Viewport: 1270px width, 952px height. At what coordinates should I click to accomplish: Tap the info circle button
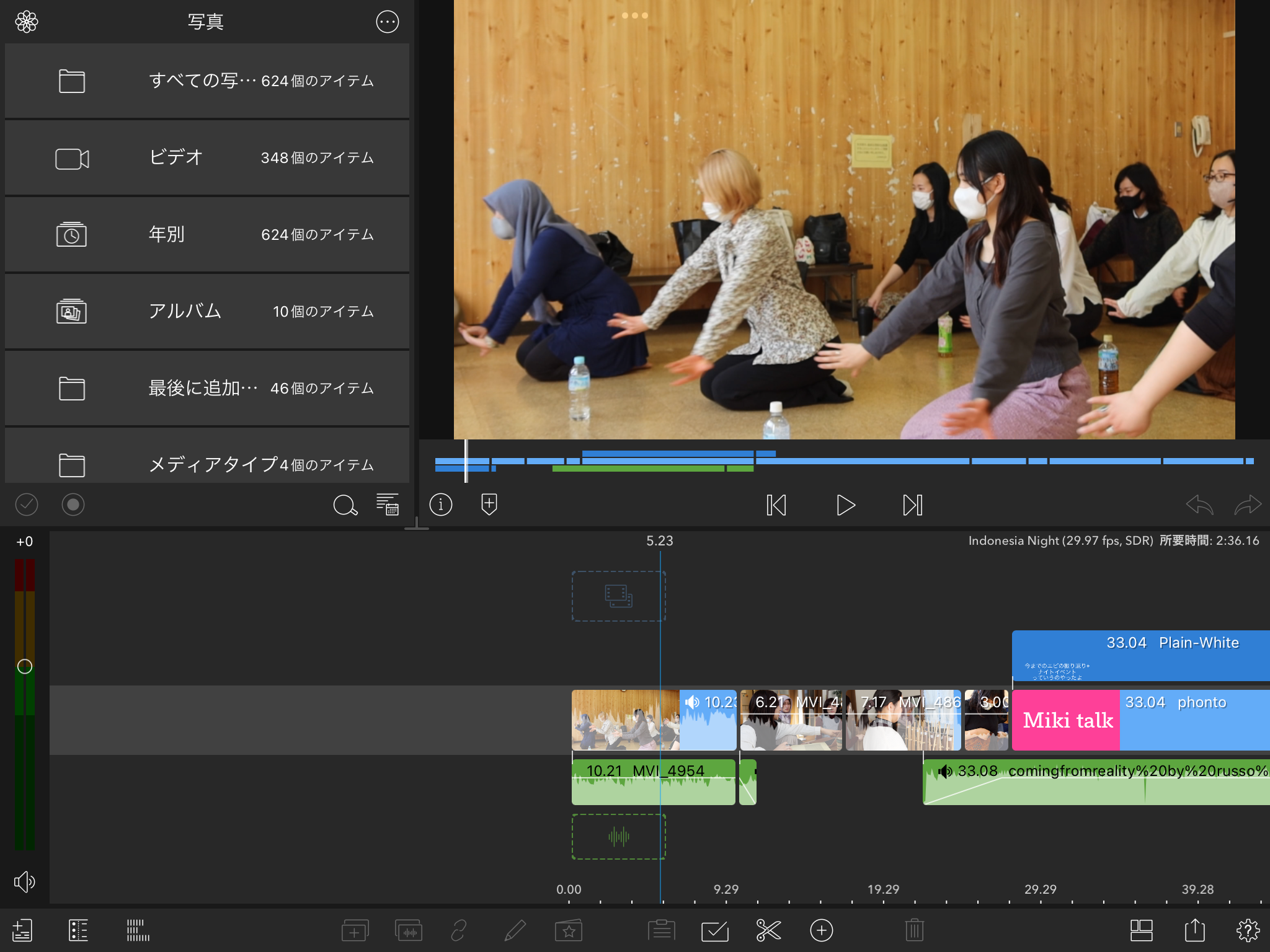point(441,505)
